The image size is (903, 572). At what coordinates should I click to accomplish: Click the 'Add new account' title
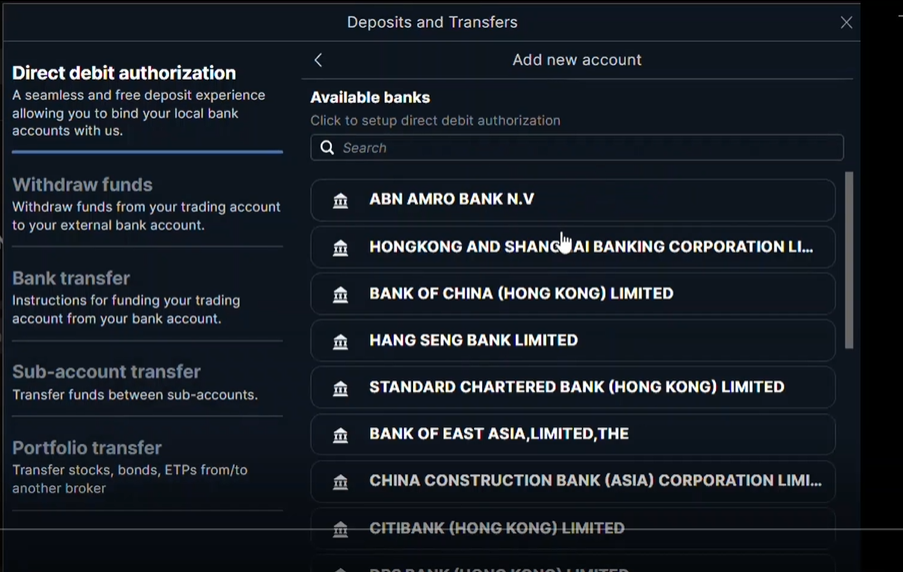(x=577, y=60)
